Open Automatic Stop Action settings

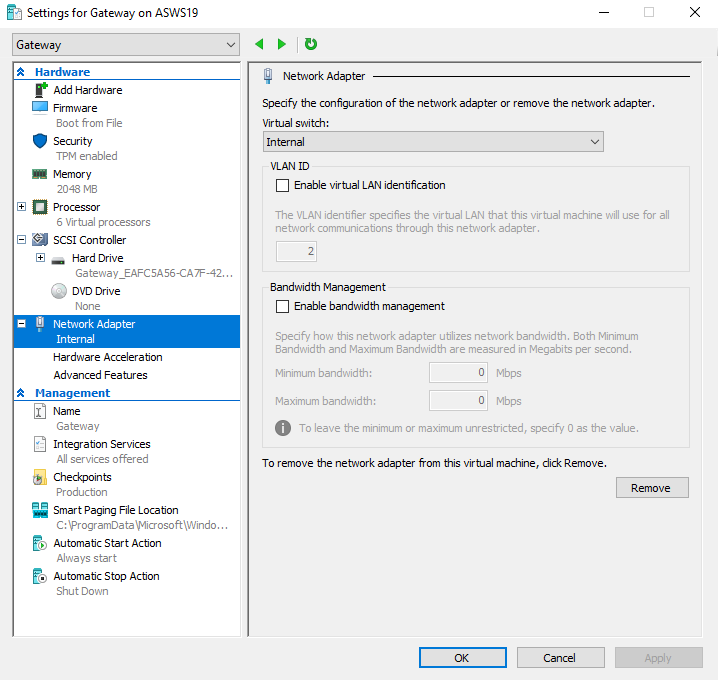click(106, 576)
